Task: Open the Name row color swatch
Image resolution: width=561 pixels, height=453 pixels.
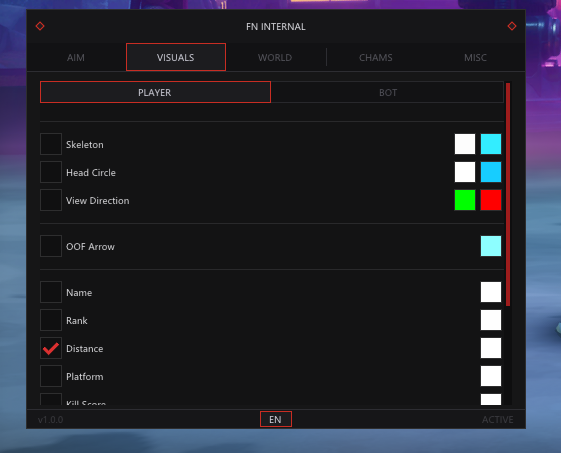Action: pos(491,292)
